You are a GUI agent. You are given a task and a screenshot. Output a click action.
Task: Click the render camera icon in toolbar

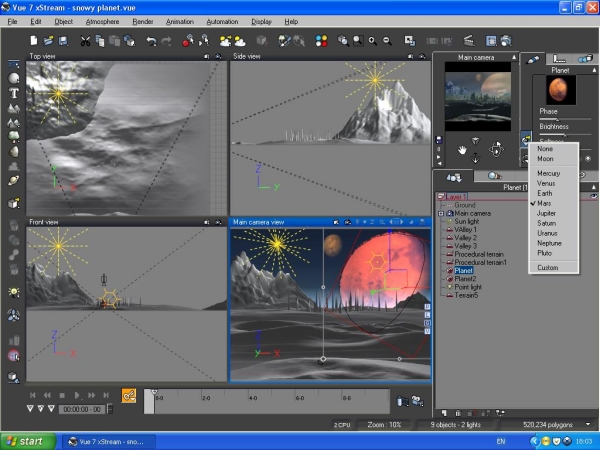click(506, 41)
